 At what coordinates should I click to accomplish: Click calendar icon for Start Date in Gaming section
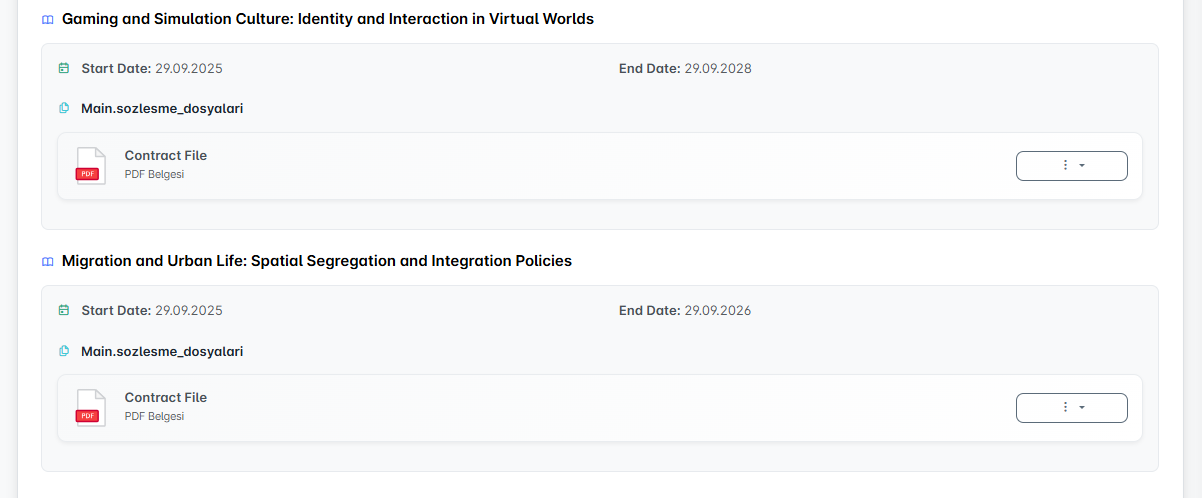[x=64, y=69]
